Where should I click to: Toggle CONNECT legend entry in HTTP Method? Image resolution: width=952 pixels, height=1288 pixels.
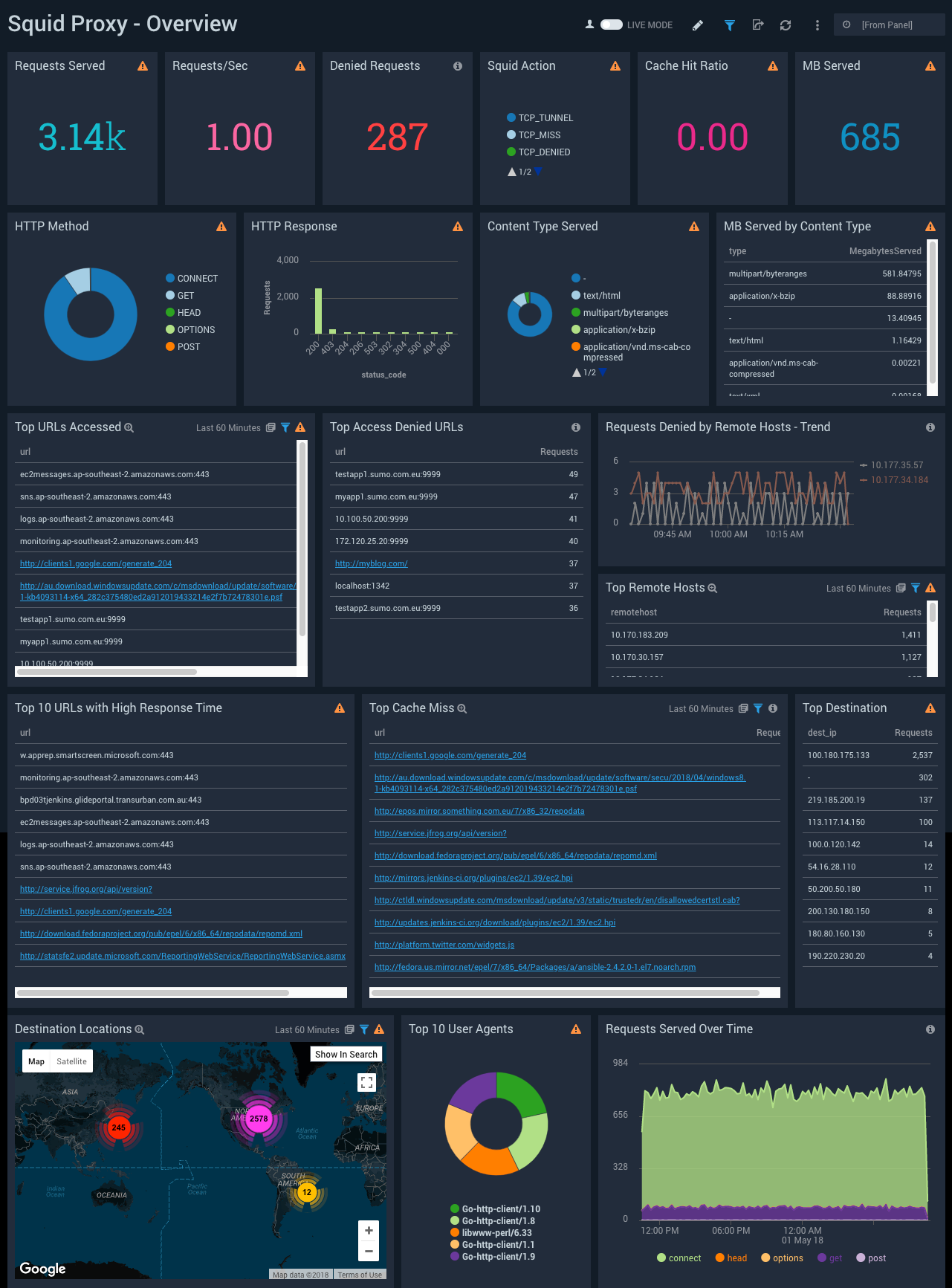tap(197, 279)
